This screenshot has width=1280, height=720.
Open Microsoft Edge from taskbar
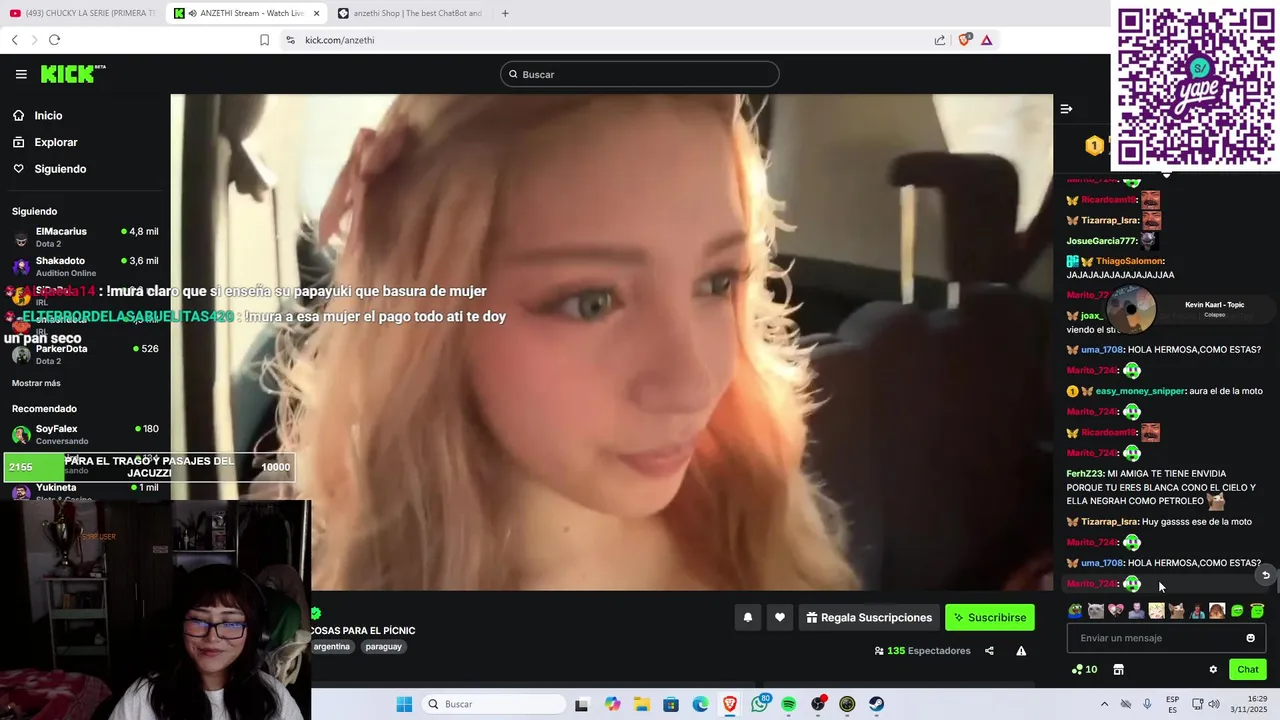tap(700, 704)
